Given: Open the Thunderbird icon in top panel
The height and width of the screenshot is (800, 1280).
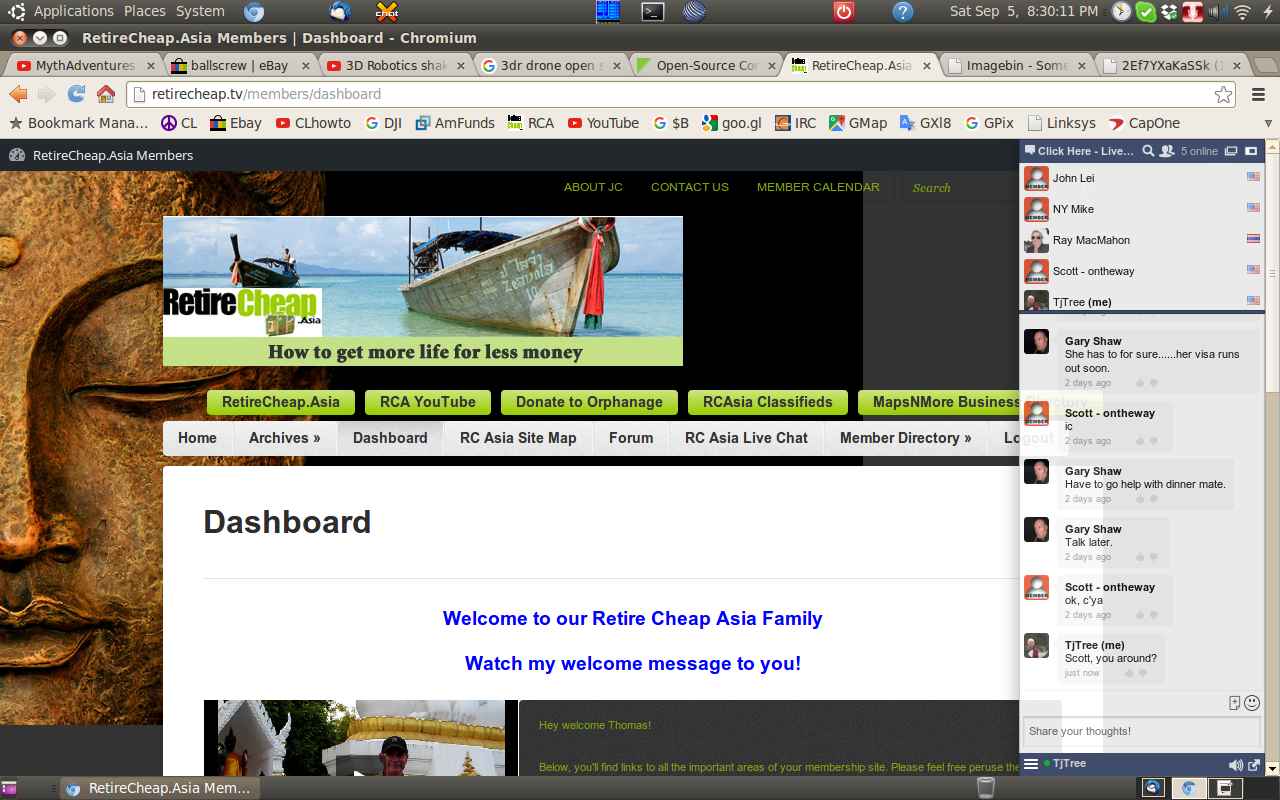Looking at the screenshot, I should pos(340,12).
